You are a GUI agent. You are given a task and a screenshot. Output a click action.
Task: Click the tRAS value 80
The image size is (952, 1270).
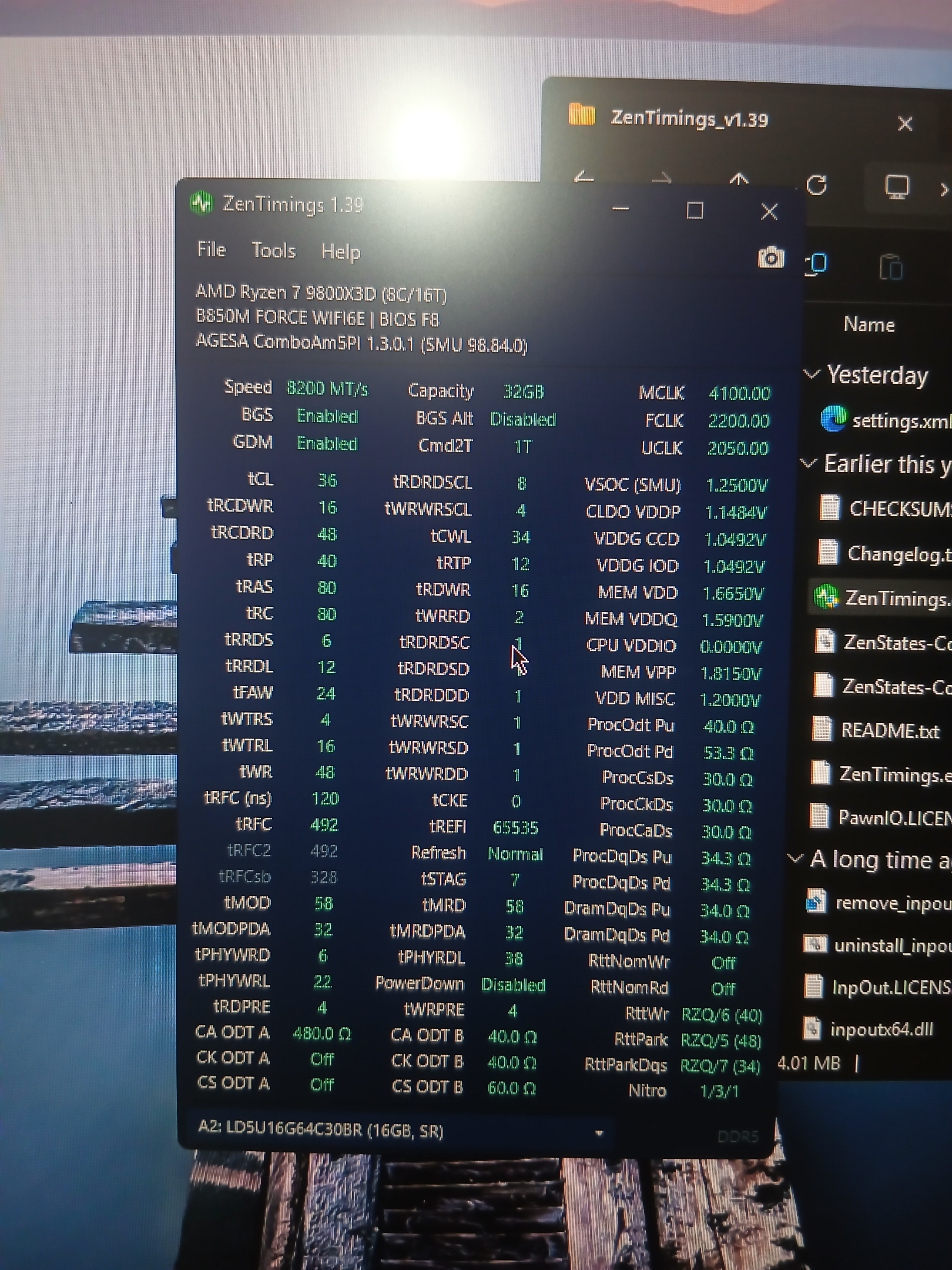327,587
